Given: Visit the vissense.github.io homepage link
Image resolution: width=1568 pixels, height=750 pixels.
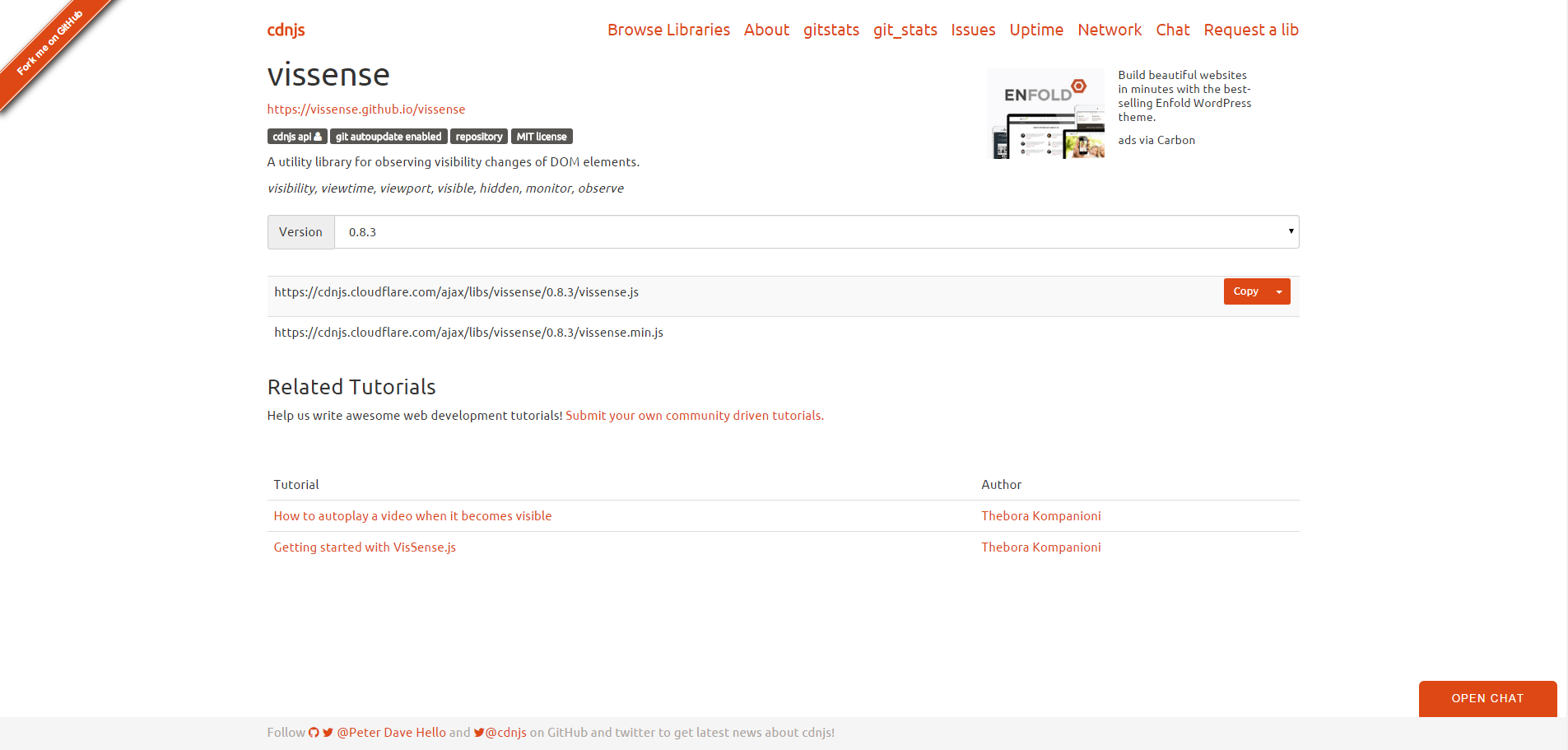Looking at the screenshot, I should (x=366, y=109).
